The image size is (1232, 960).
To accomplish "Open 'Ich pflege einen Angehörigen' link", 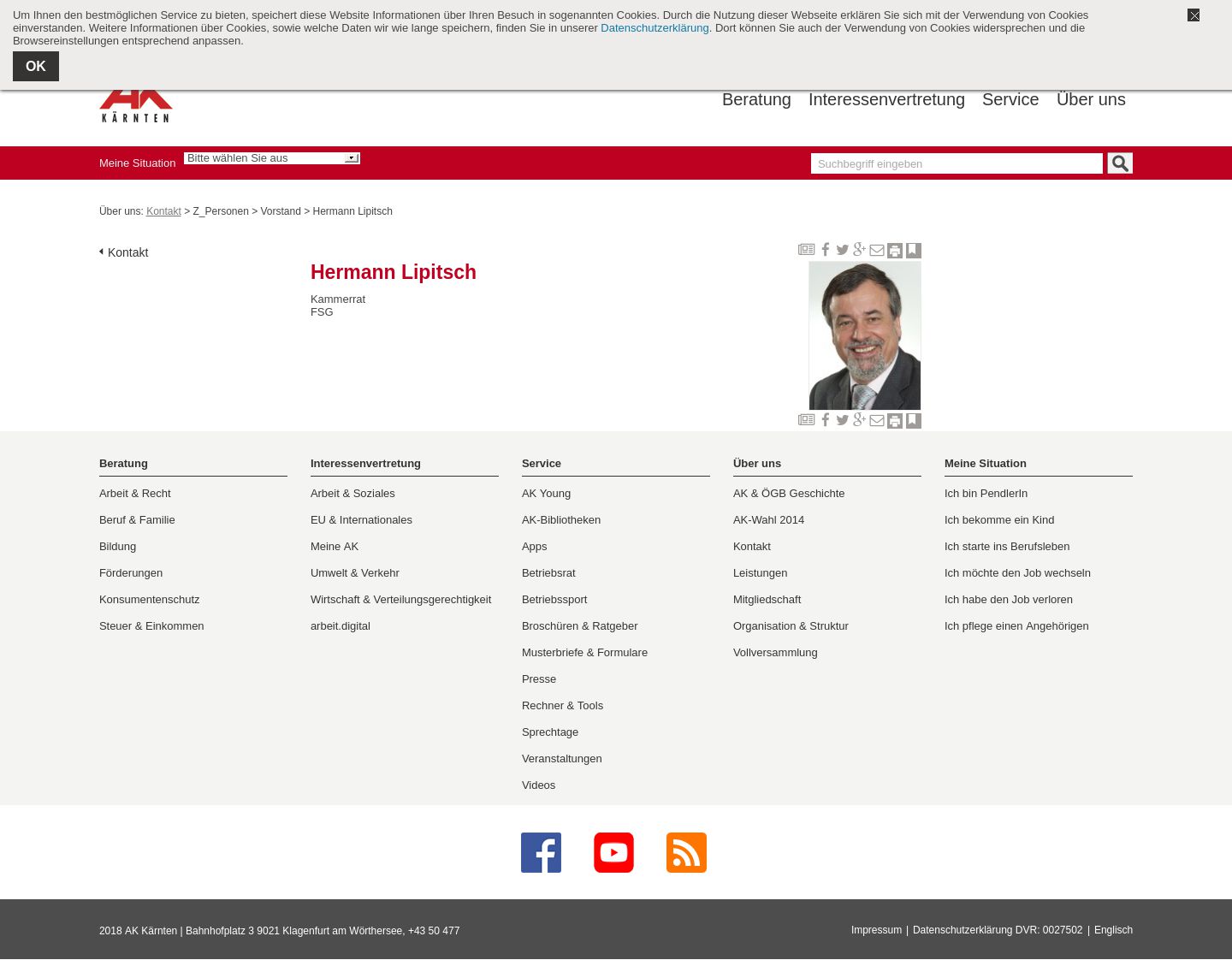I will pos(1016,626).
